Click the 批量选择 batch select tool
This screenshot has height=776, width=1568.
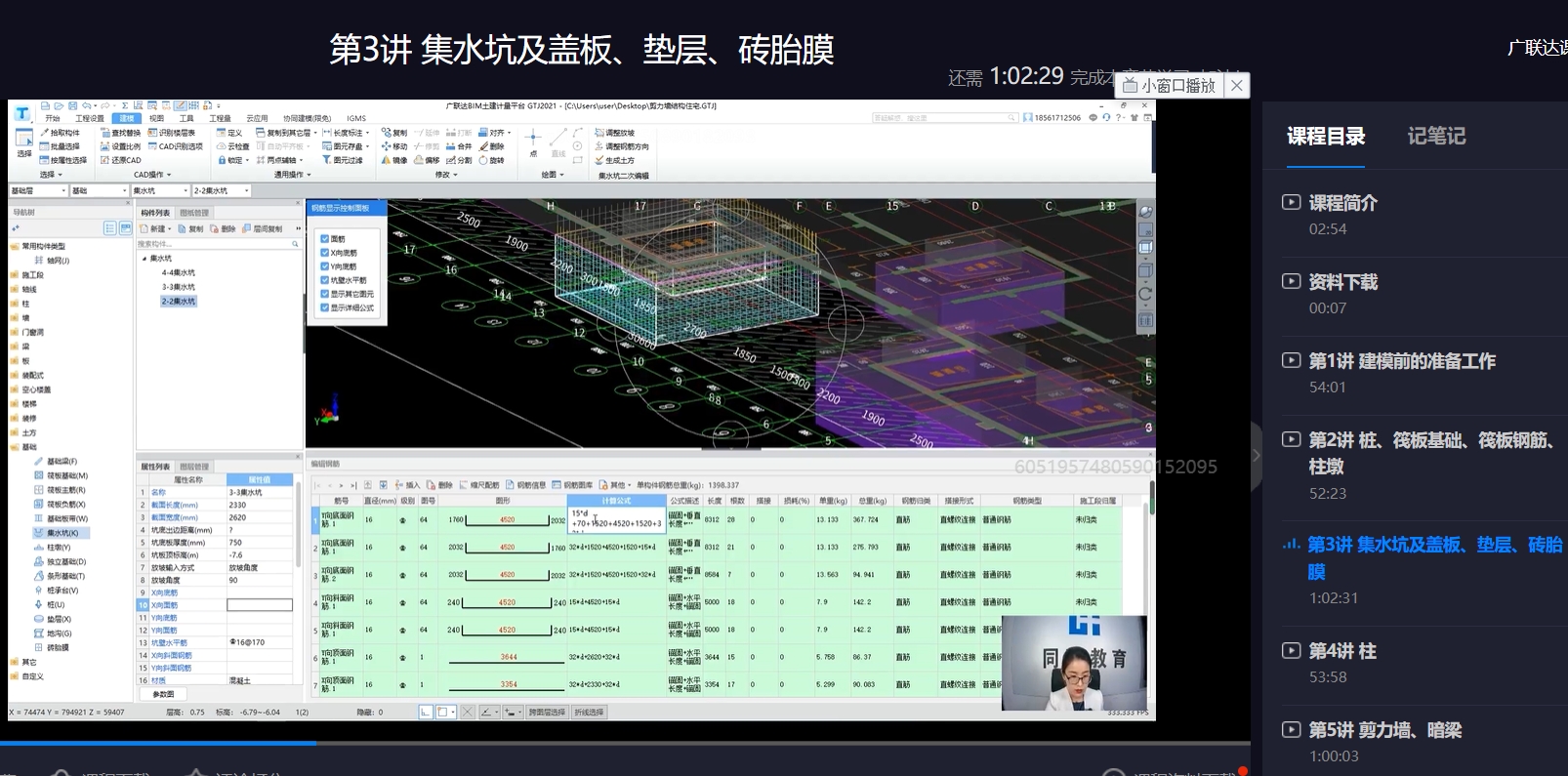[60, 146]
